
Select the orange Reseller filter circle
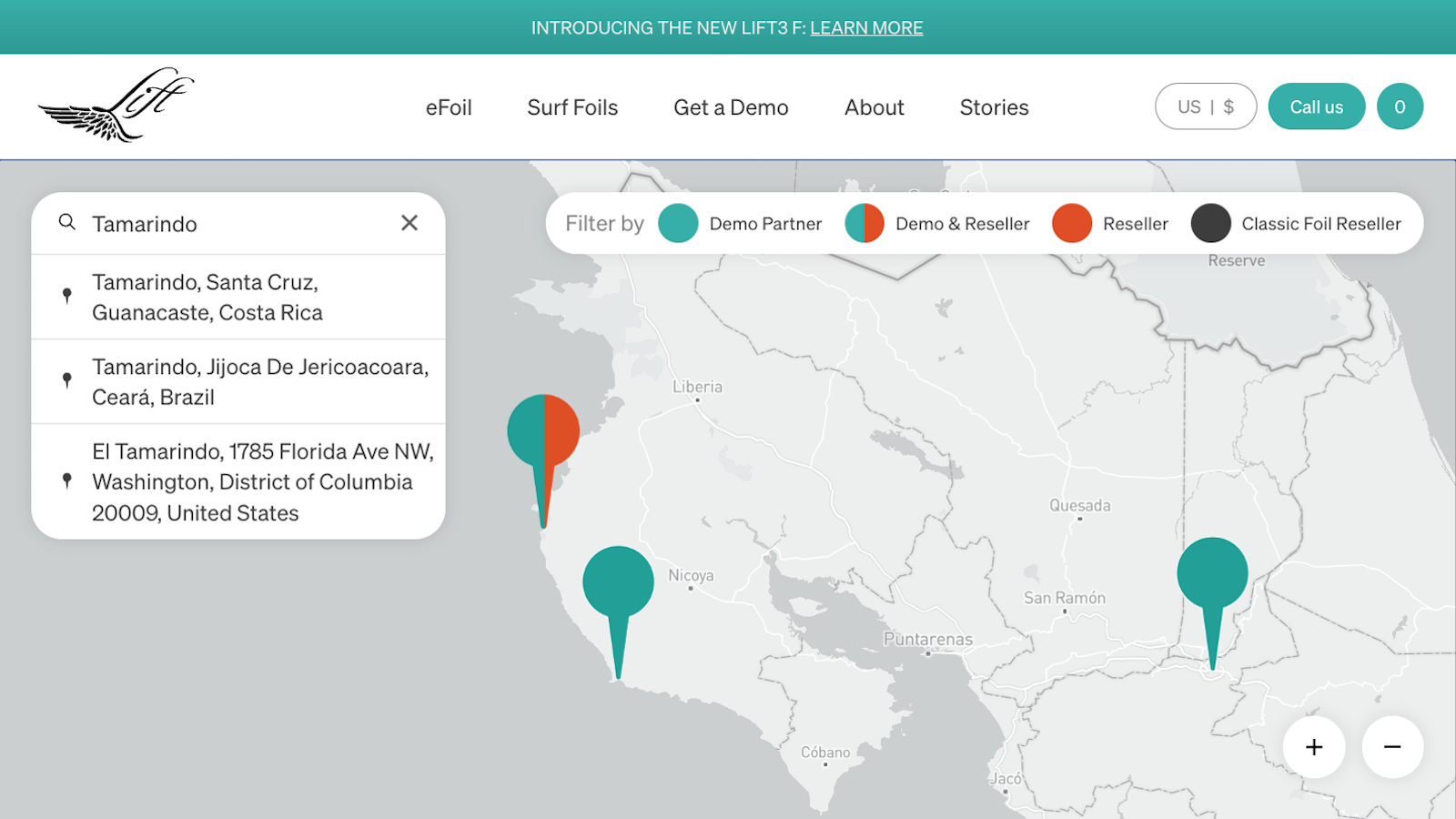(1072, 223)
